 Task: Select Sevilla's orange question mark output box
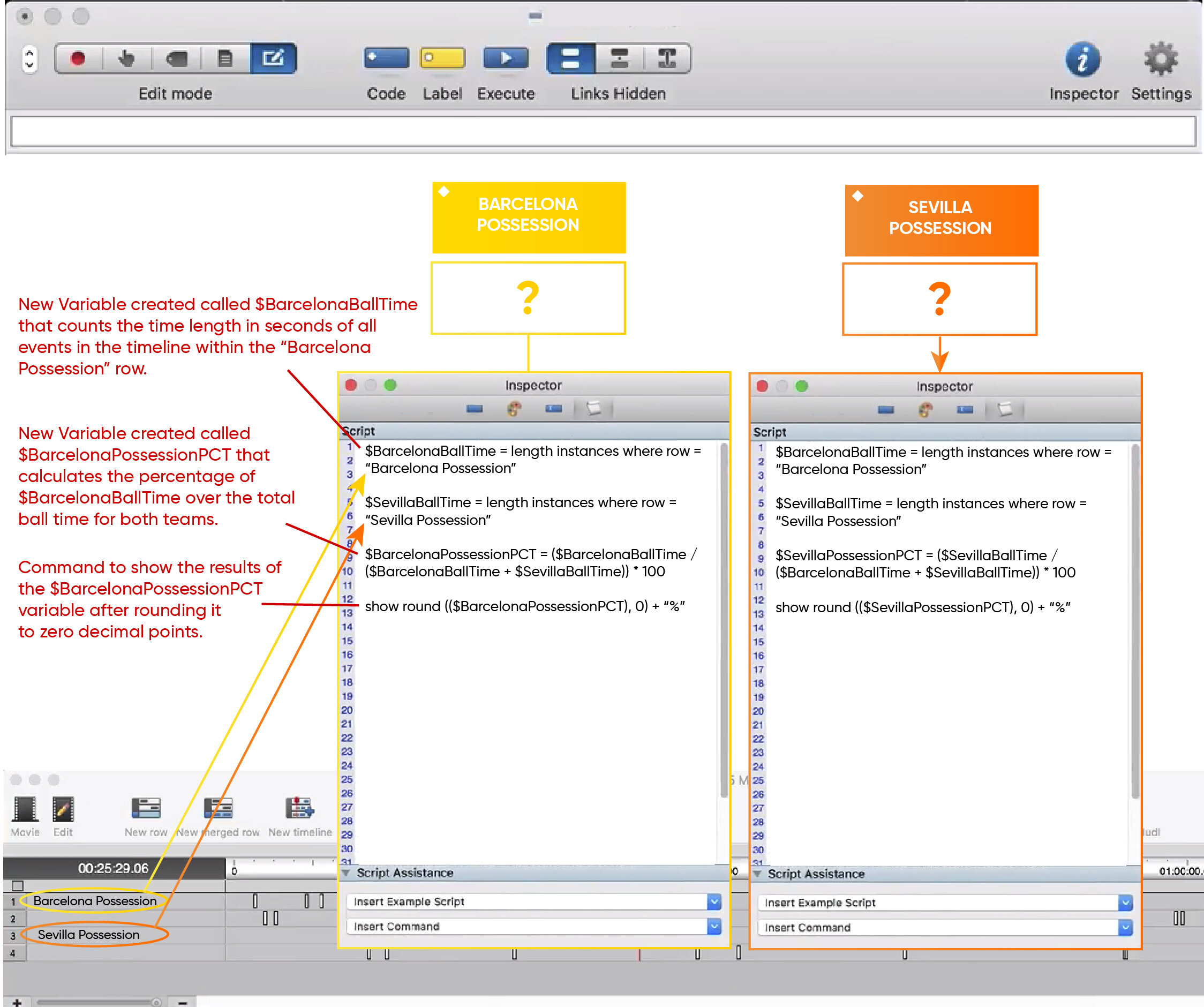coord(940,299)
